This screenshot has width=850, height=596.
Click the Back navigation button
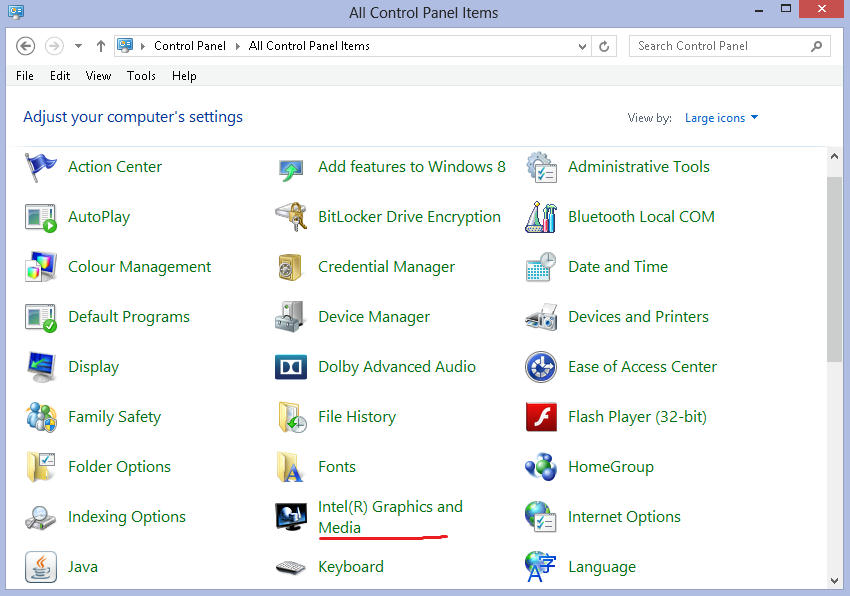coord(26,46)
